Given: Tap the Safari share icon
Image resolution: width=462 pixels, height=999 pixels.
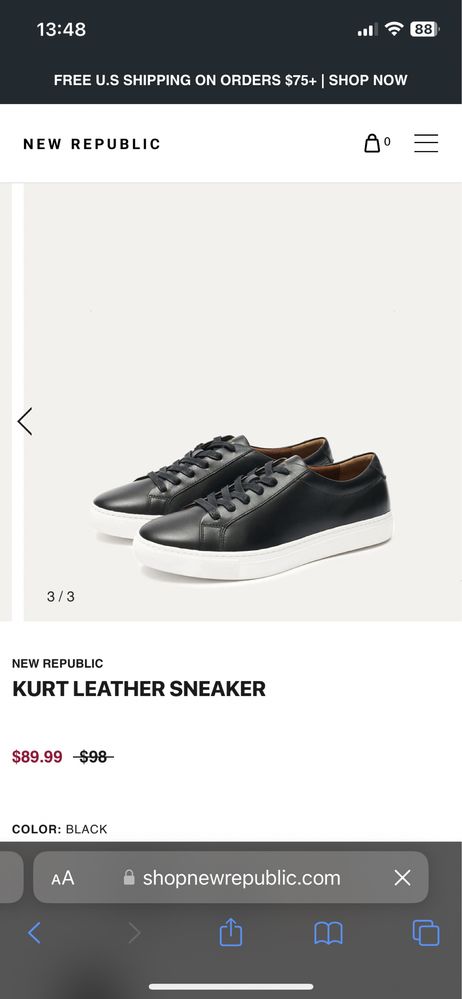Looking at the screenshot, I should point(231,933).
